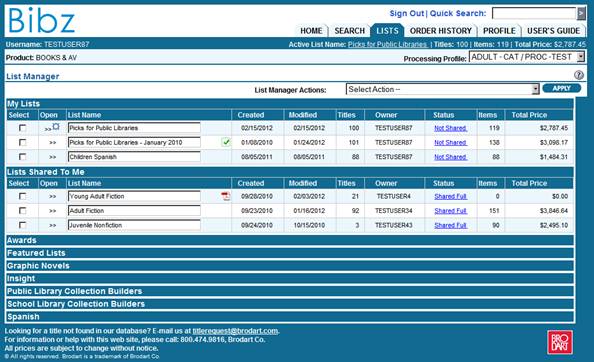Check the box for Picks for Public Libraries
The width and height of the screenshot is (594, 362).
(23, 128)
